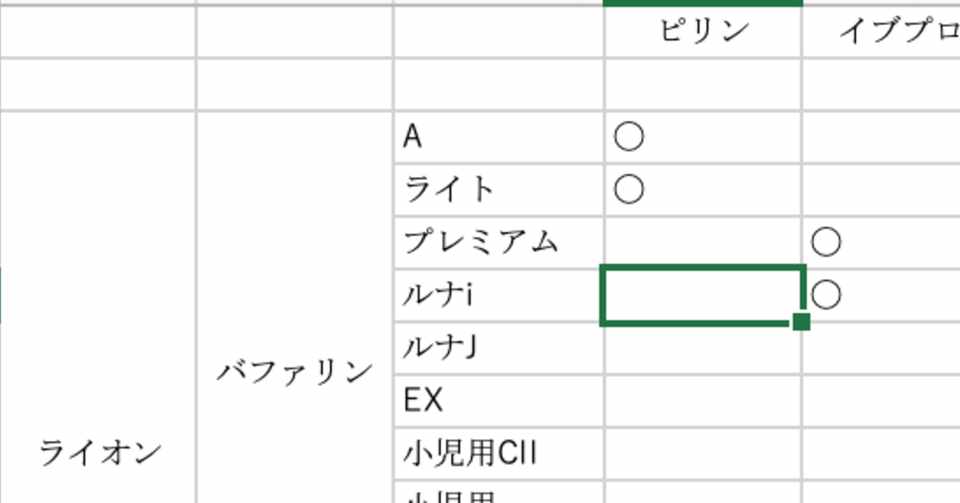Click the green fill handle of selected cell
The height and width of the screenshot is (503, 960).
[x=801, y=321]
